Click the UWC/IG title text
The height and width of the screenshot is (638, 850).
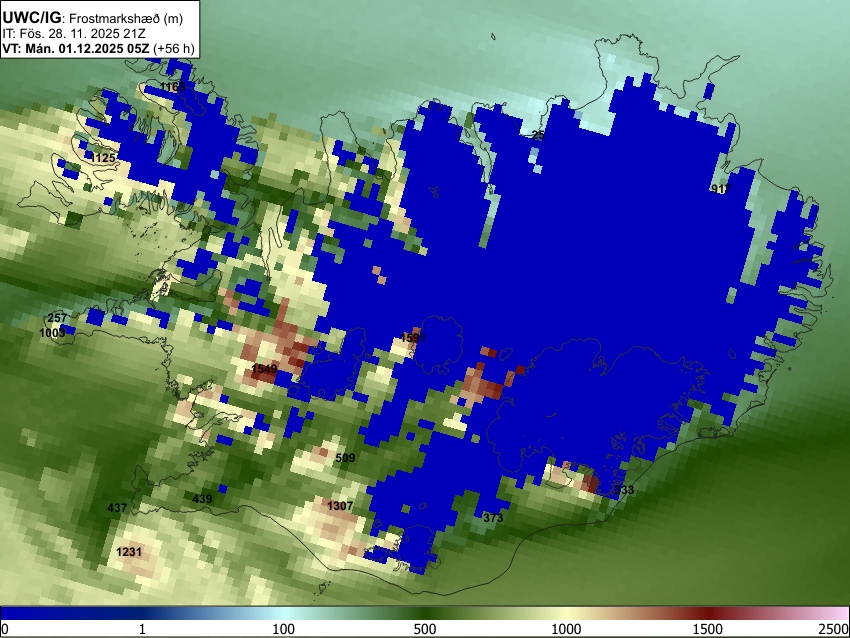point(32,17)
